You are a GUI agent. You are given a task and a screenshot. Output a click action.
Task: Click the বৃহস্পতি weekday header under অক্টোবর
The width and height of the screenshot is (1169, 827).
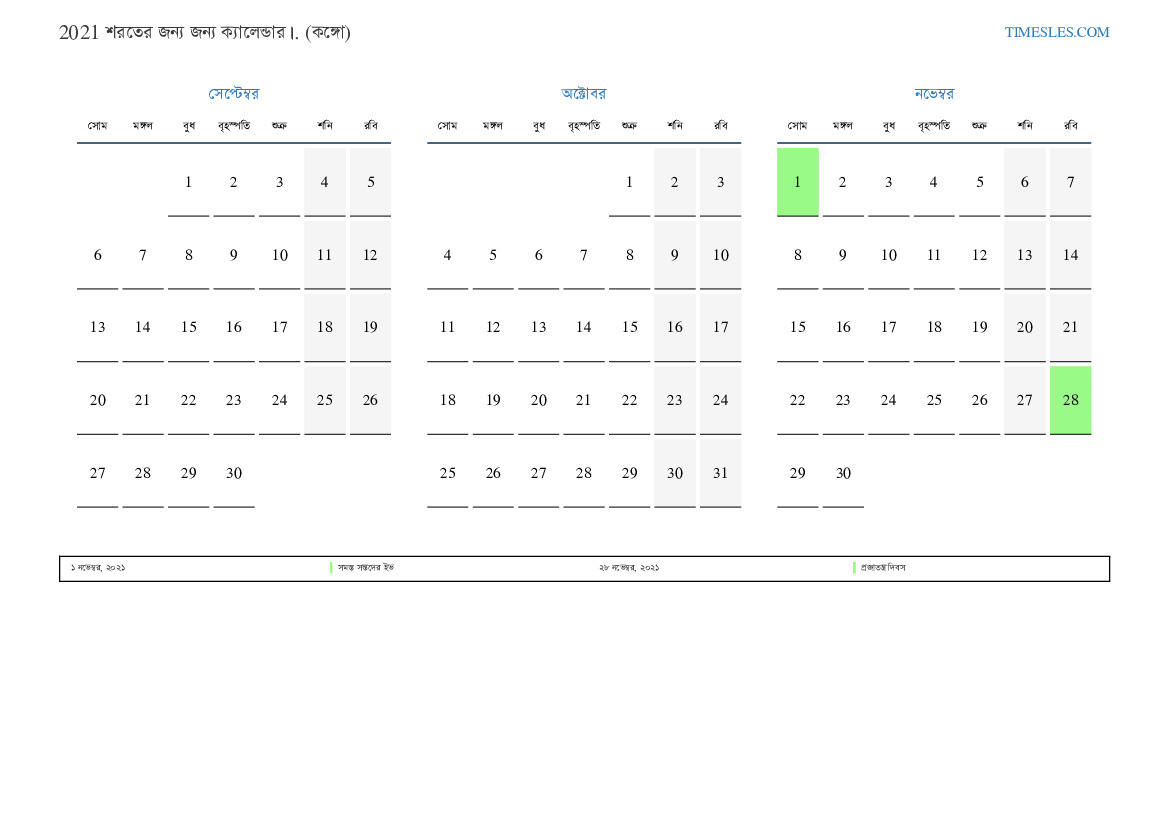coord(583,126)
